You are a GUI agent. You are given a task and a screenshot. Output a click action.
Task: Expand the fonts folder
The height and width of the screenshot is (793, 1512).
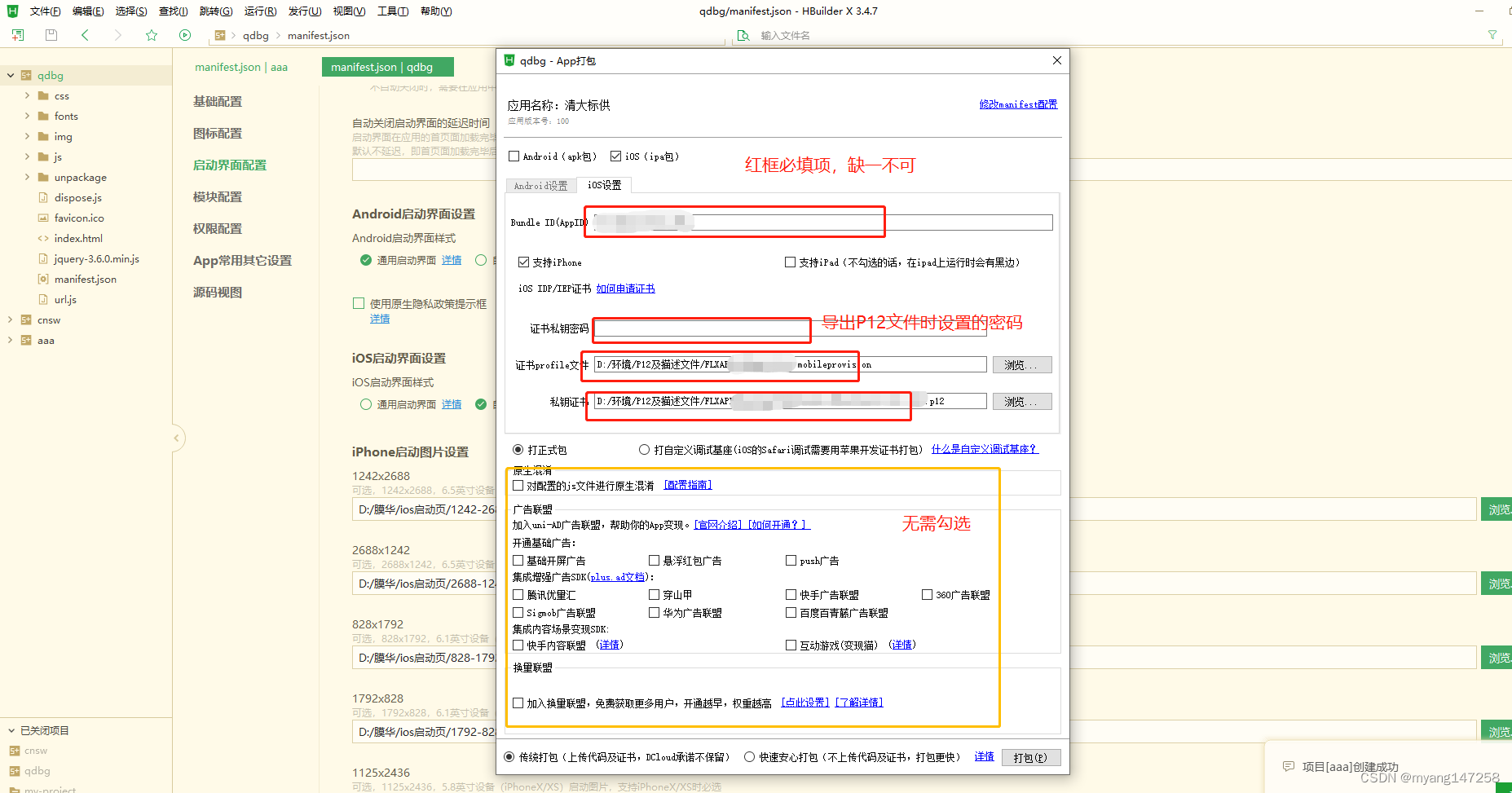[27, 117]
